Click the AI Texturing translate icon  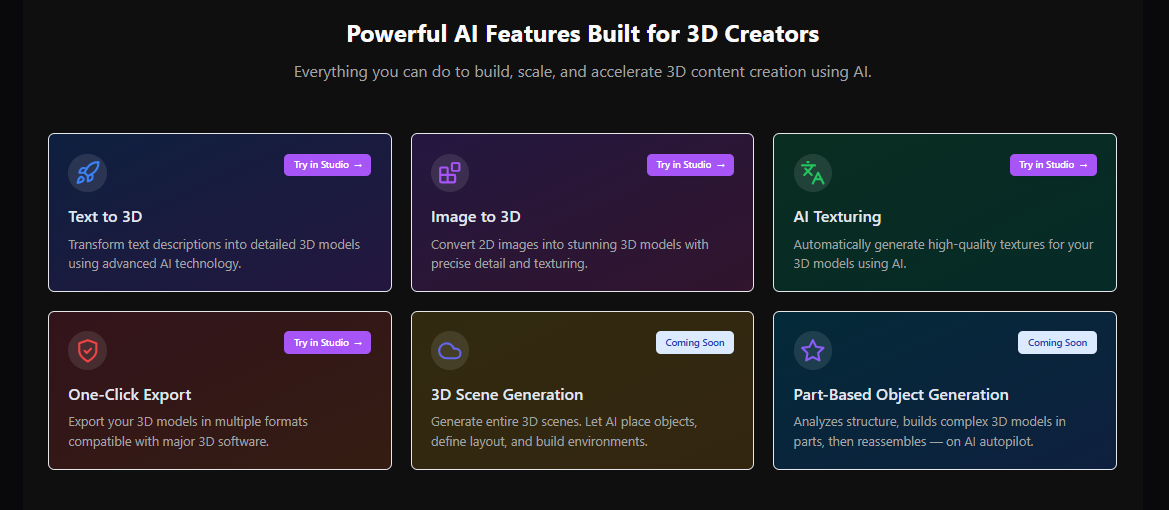(812, 173)
